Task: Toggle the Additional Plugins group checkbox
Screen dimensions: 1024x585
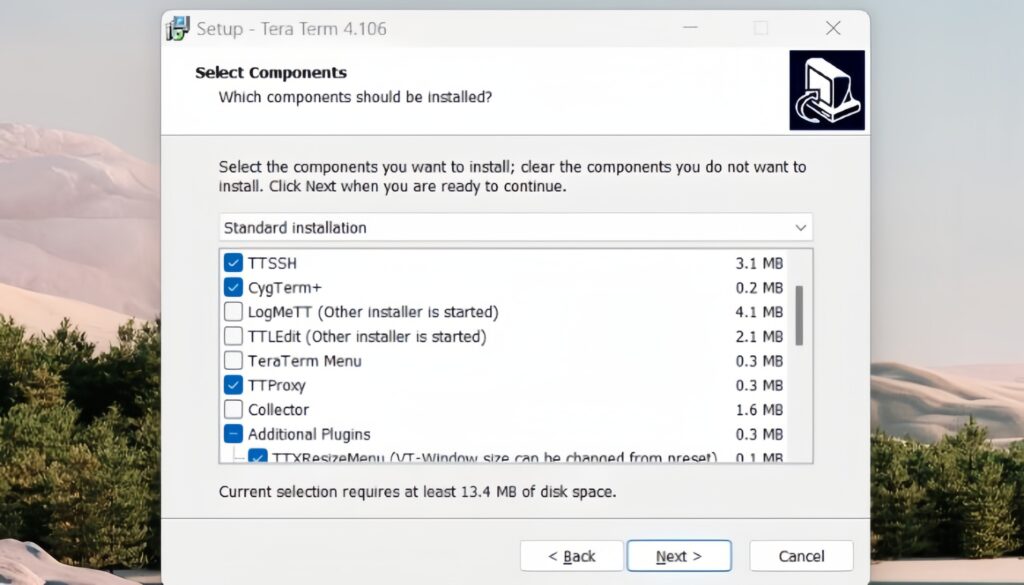Action: coord(233,434)
